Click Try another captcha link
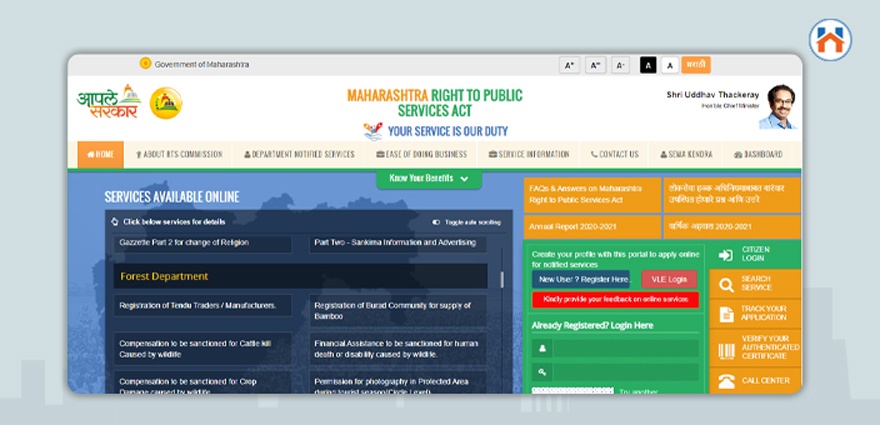Viewport: 880px width, 425px height. pyautogui.click(x=638, y=391)
